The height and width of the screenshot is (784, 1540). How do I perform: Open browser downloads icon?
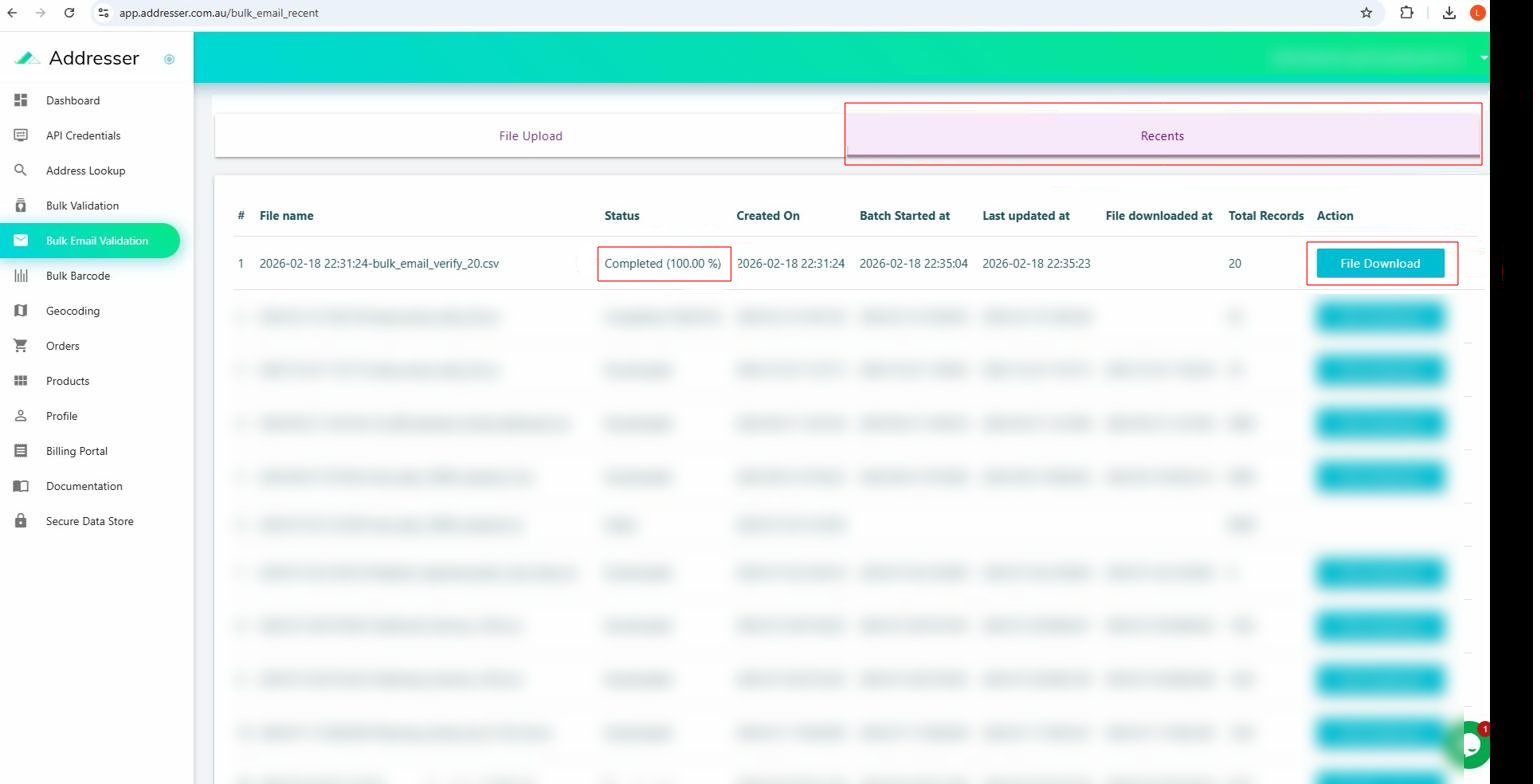[x=1448, y=13]
